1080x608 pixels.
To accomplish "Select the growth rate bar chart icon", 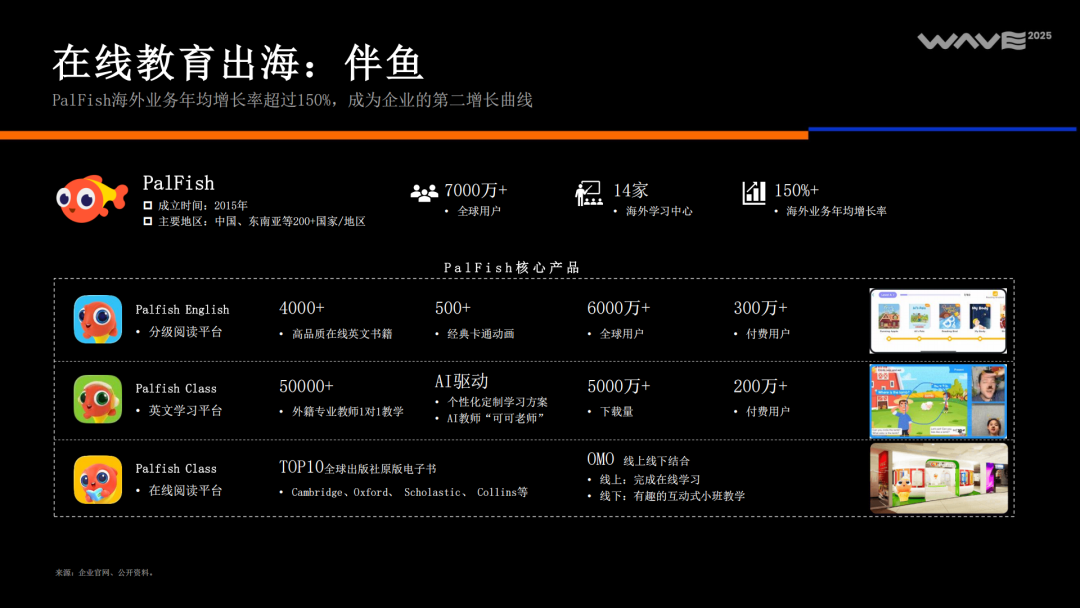I will (753, 191).
